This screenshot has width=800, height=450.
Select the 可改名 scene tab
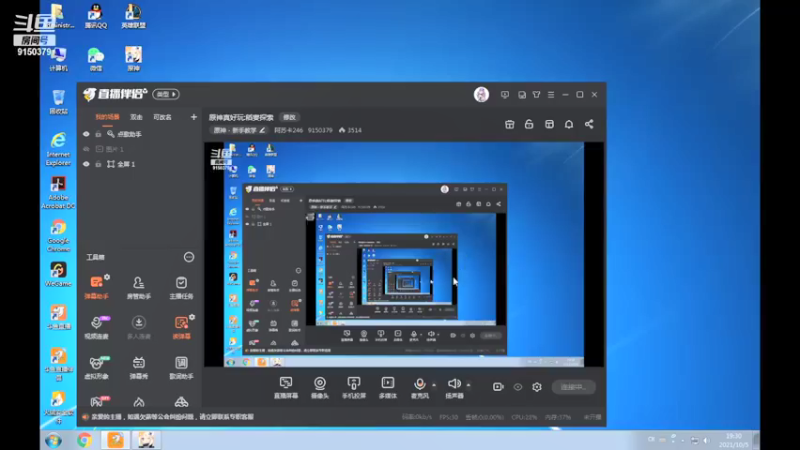[x=162, y=117]
